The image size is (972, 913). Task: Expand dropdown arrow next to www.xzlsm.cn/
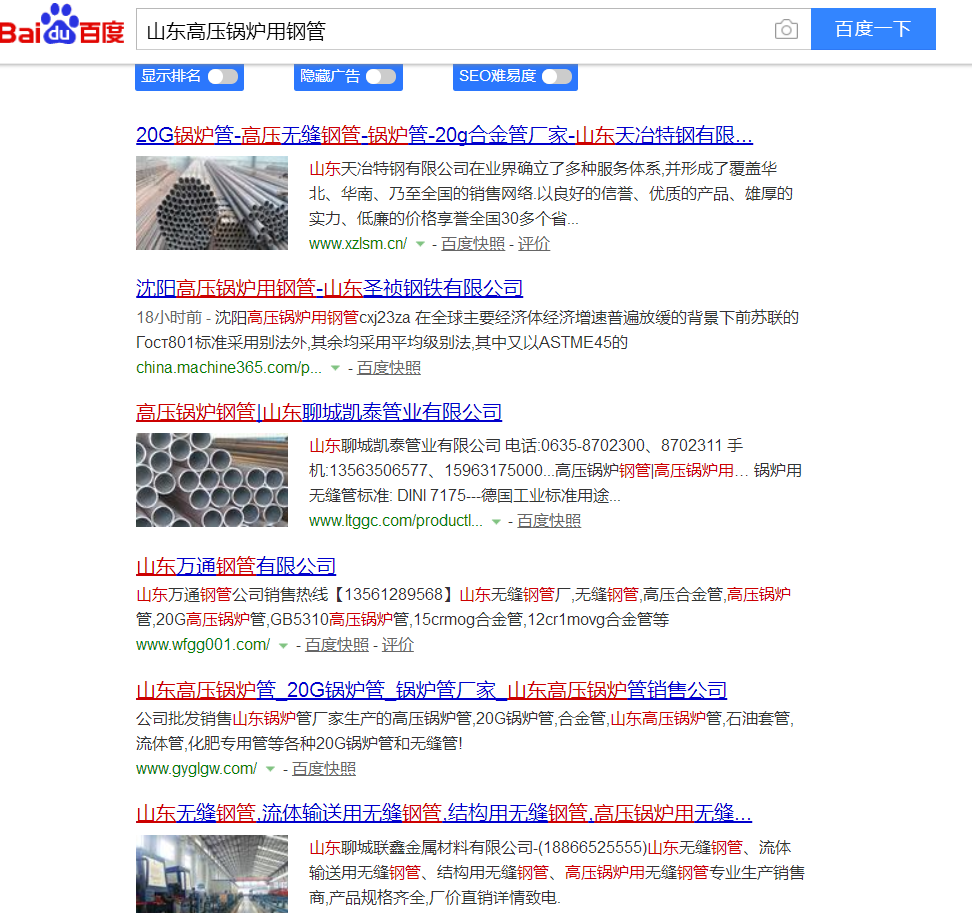pyautogui.click(x=420, y=244)
